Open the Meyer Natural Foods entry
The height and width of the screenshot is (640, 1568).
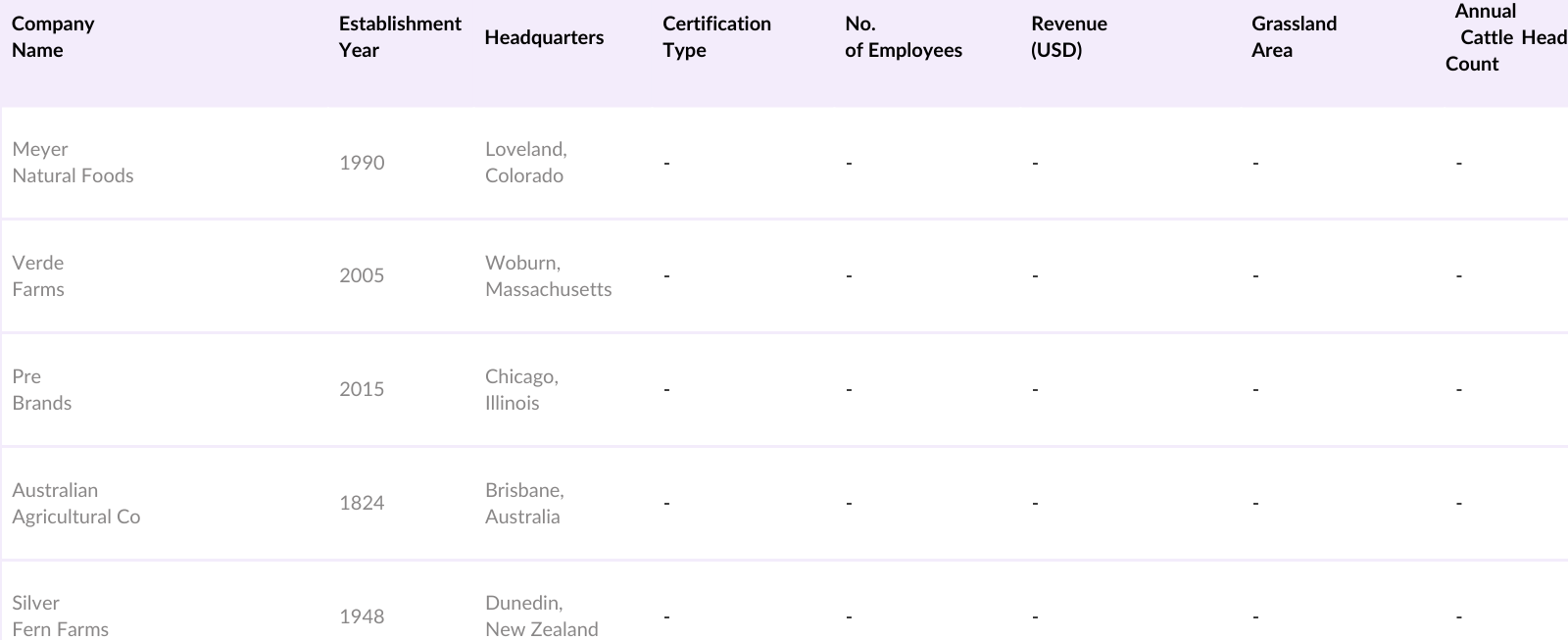click(x=73, y=163)
